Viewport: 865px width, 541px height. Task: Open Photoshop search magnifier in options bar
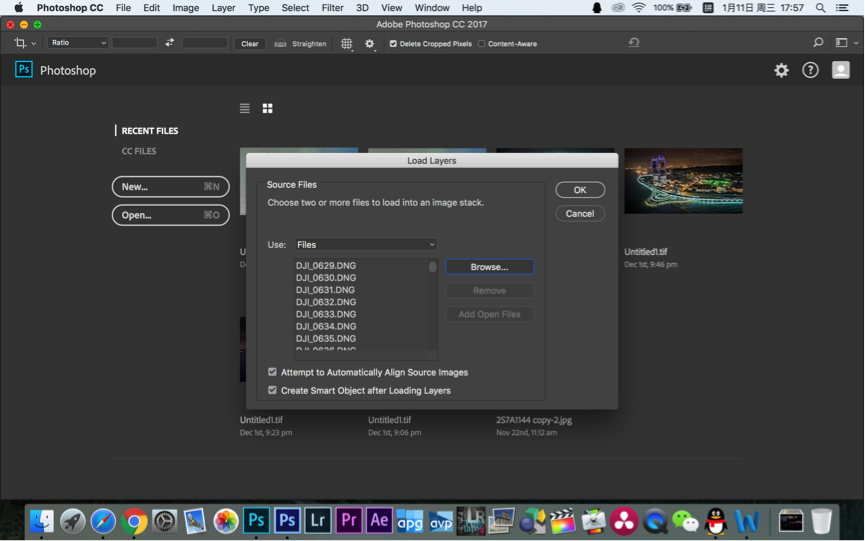pyautogui.click(x=818, y=42)
